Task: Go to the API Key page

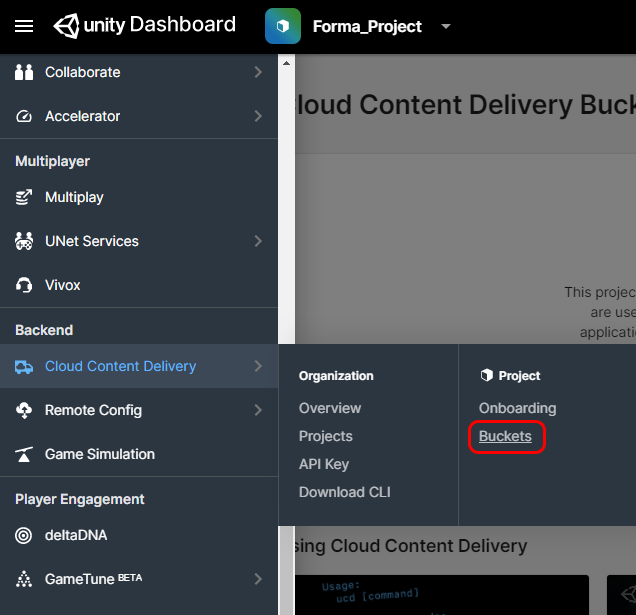Action: [x=324, y=464]
